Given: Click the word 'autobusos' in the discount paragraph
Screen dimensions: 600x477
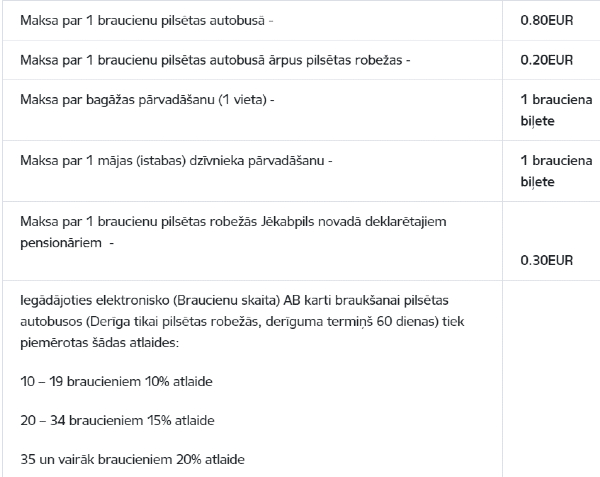Looking at the screenshot, I should tap(51, 321).
